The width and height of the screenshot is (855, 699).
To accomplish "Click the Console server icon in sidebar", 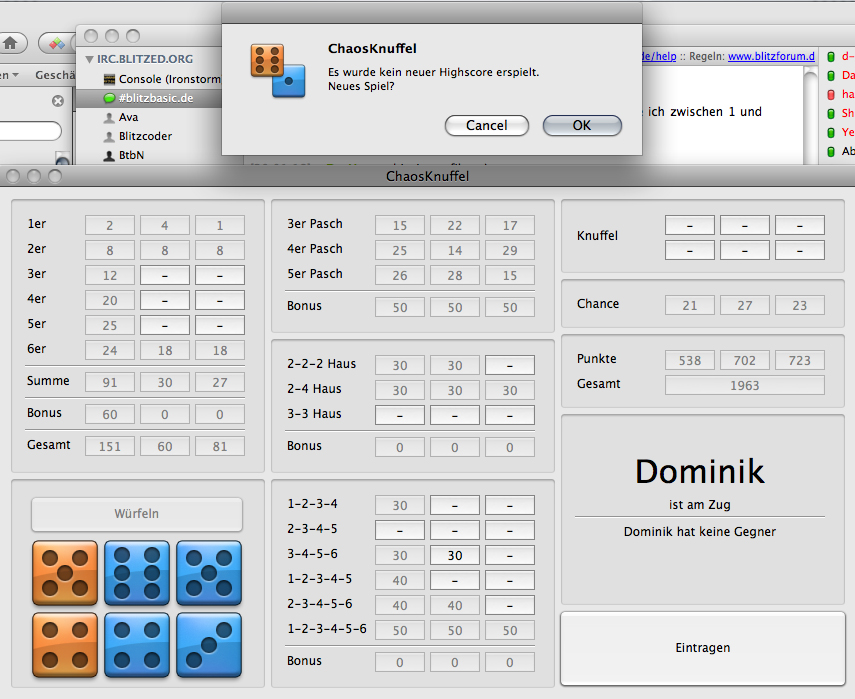I will (109, 79).
